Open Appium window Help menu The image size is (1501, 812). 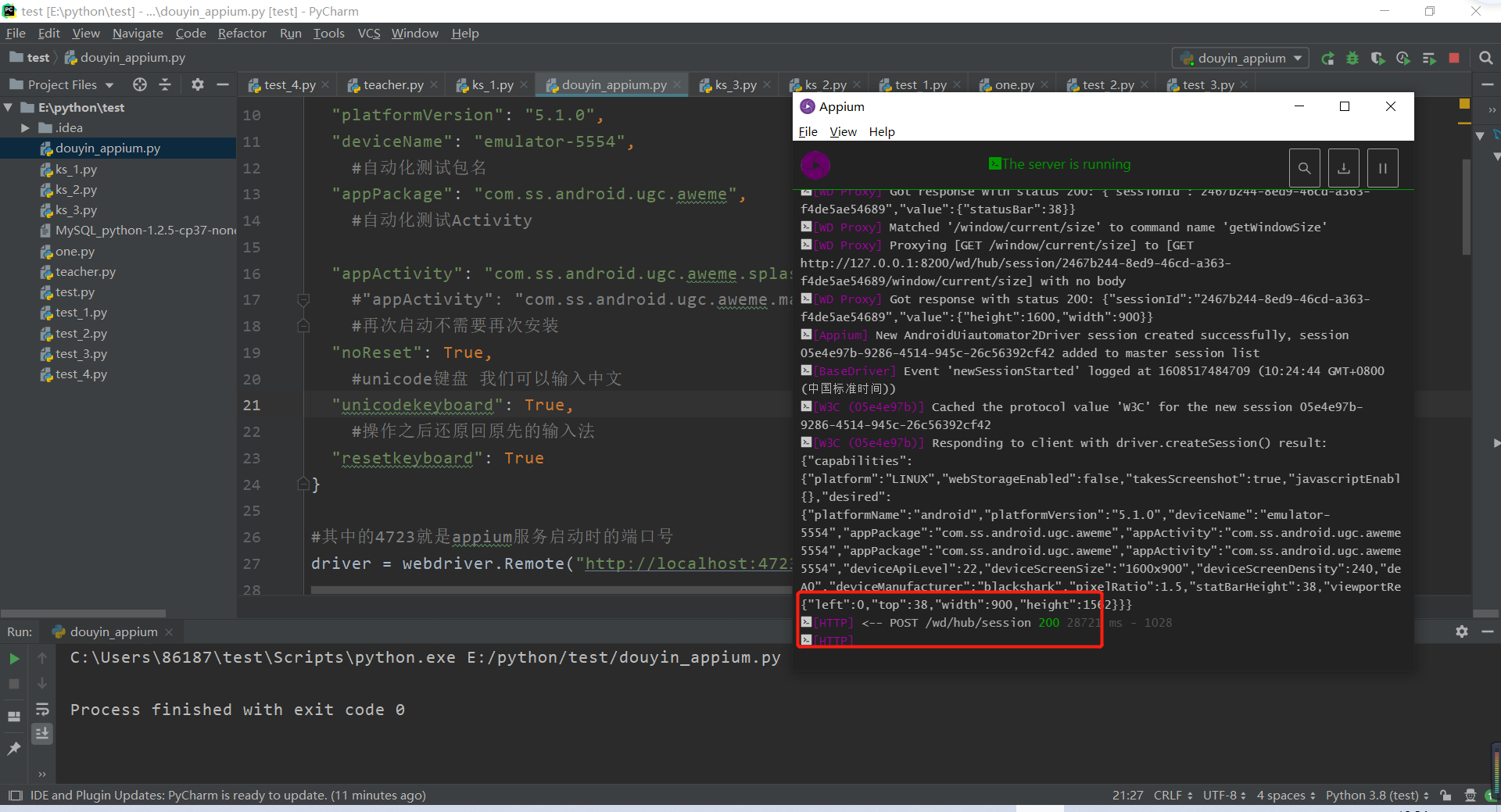coord(882,131)
